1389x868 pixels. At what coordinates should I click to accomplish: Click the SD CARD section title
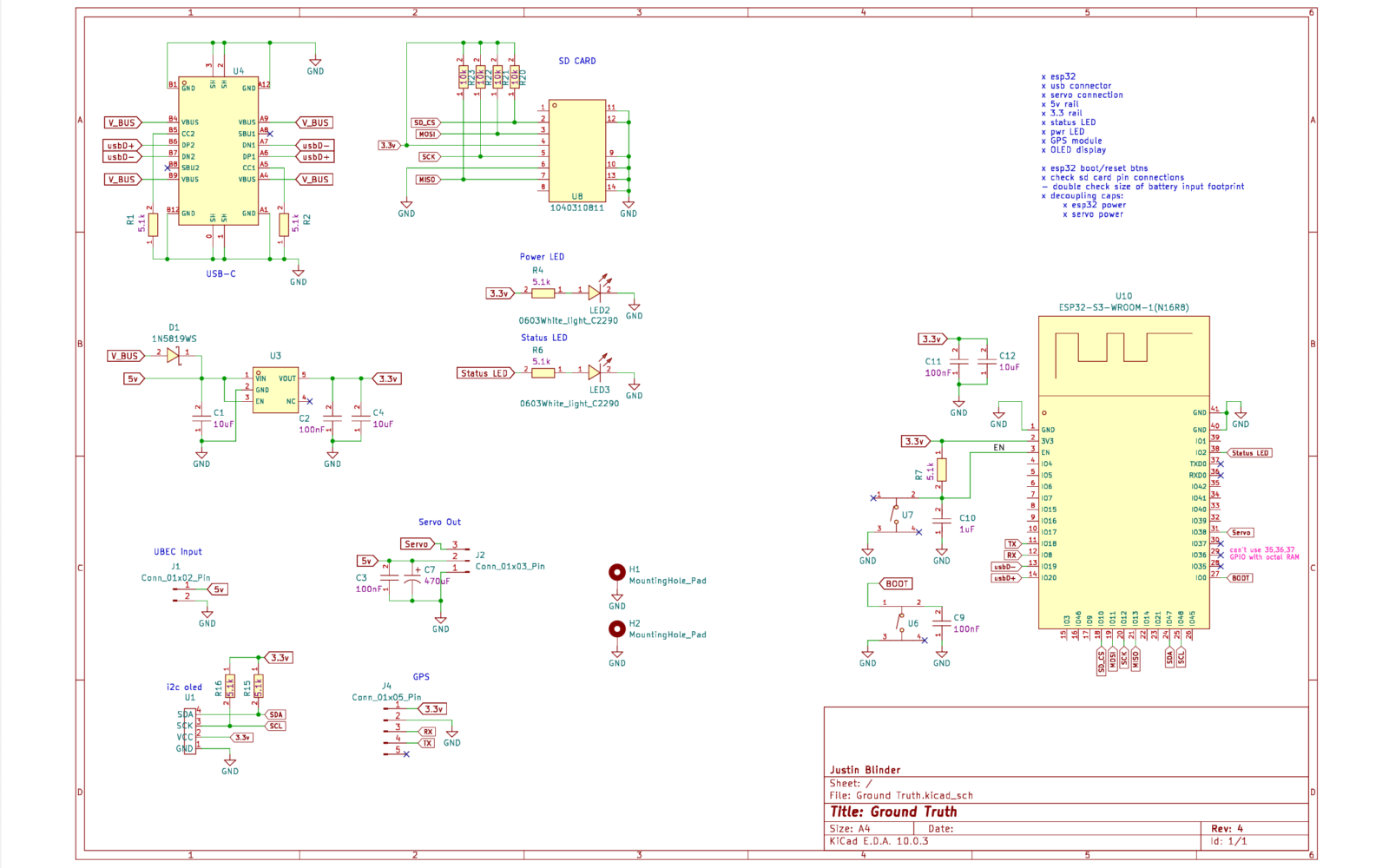tap(577, 61)
